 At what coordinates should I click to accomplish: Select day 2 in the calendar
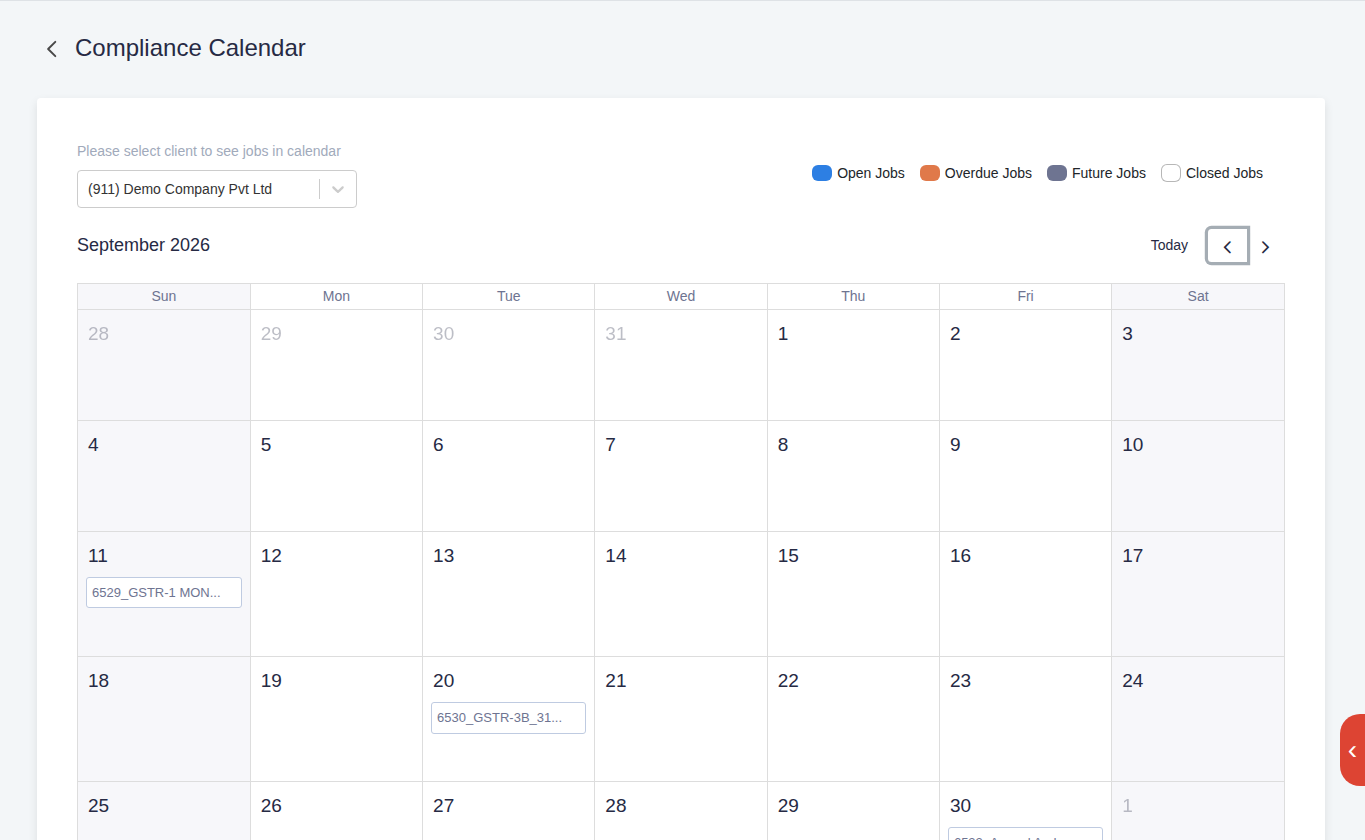955,334
